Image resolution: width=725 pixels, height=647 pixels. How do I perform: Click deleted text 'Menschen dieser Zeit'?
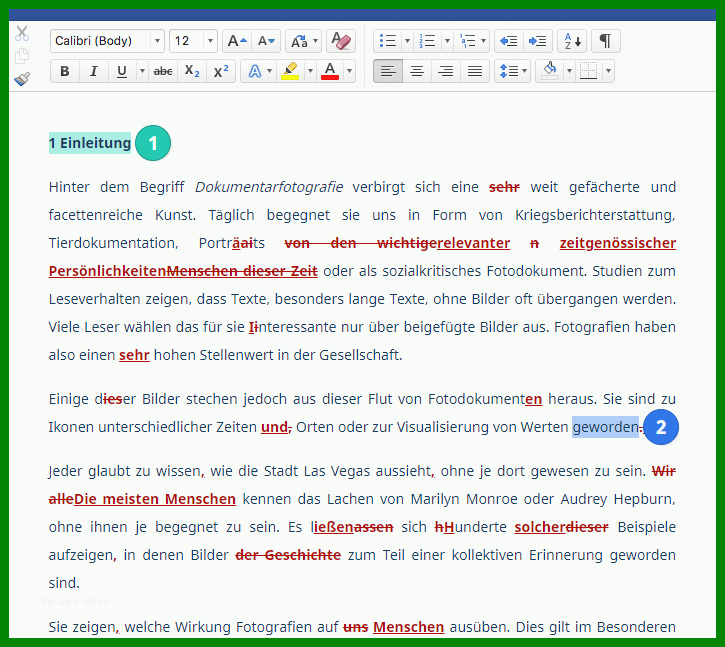pyautogui.click(x=242, y=271)
